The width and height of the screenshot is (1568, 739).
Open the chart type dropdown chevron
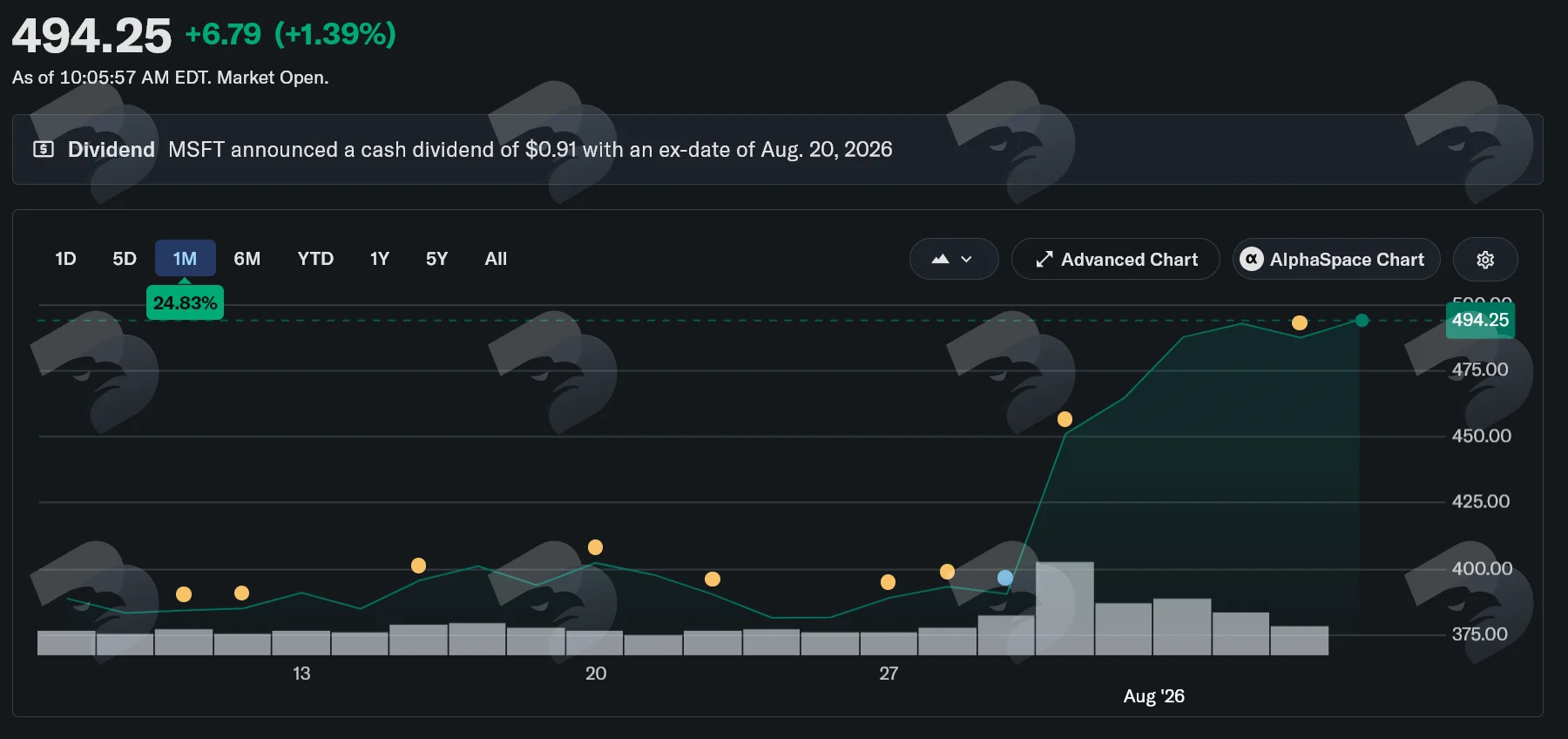(x=966, y=260)
